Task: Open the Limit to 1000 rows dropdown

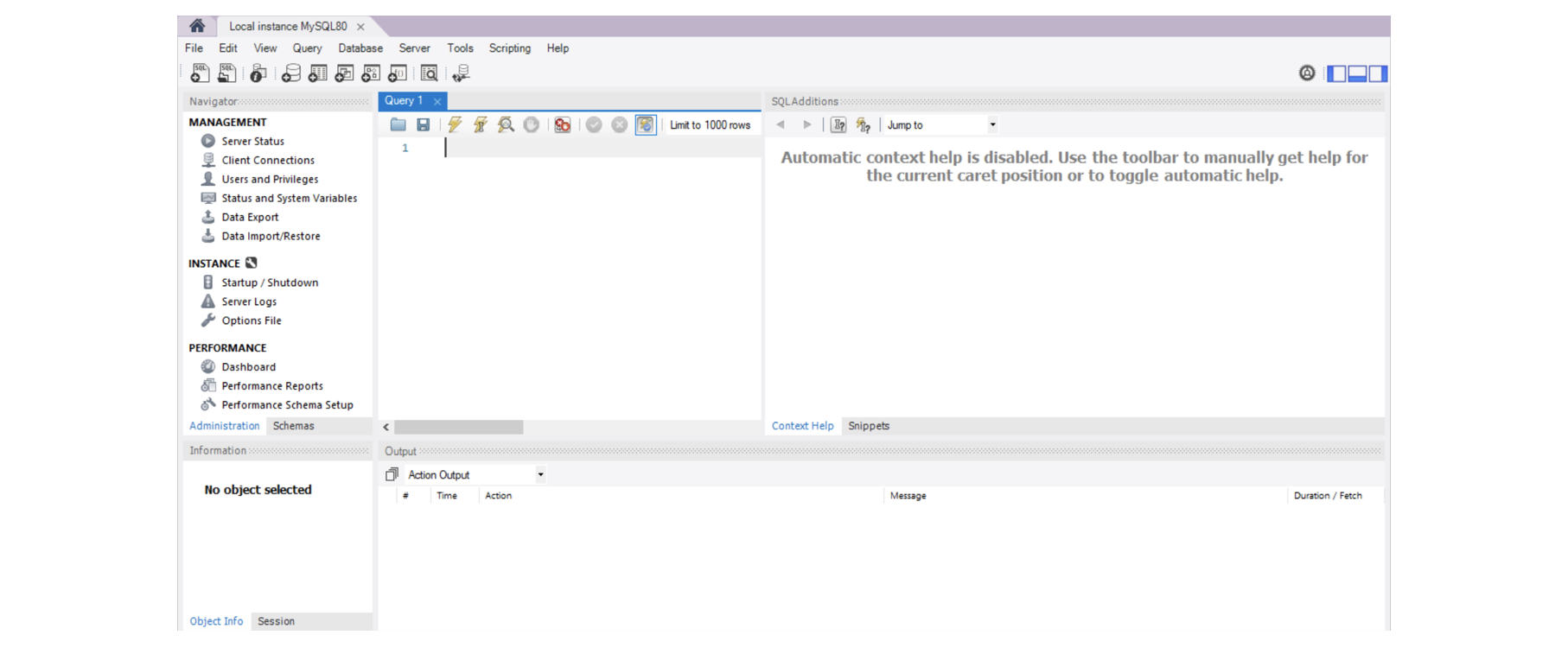Action: coord(710,125)
